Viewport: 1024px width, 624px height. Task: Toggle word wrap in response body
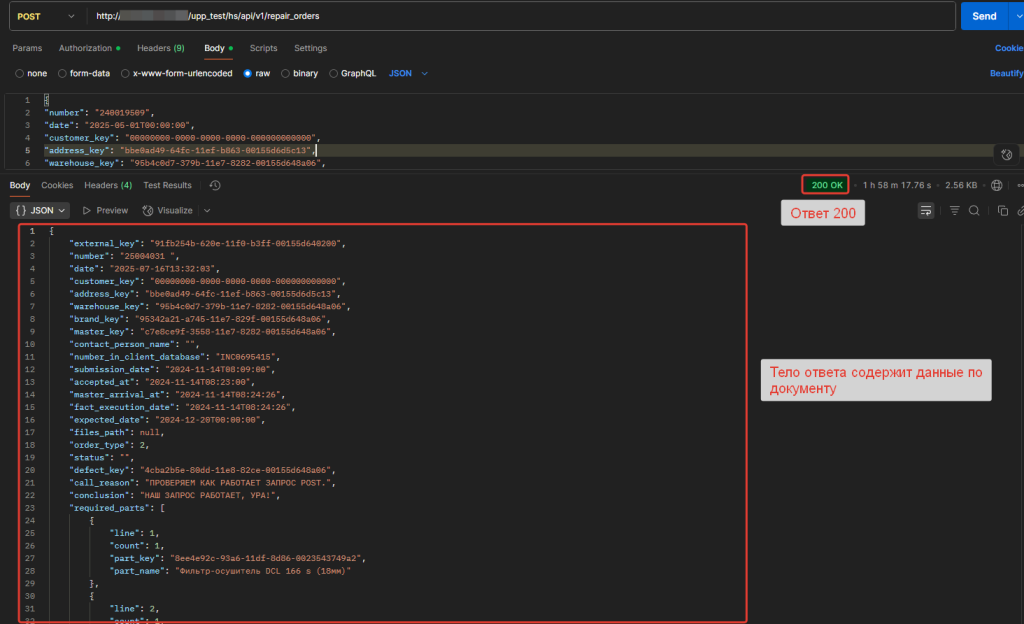(x=926, y=211)
